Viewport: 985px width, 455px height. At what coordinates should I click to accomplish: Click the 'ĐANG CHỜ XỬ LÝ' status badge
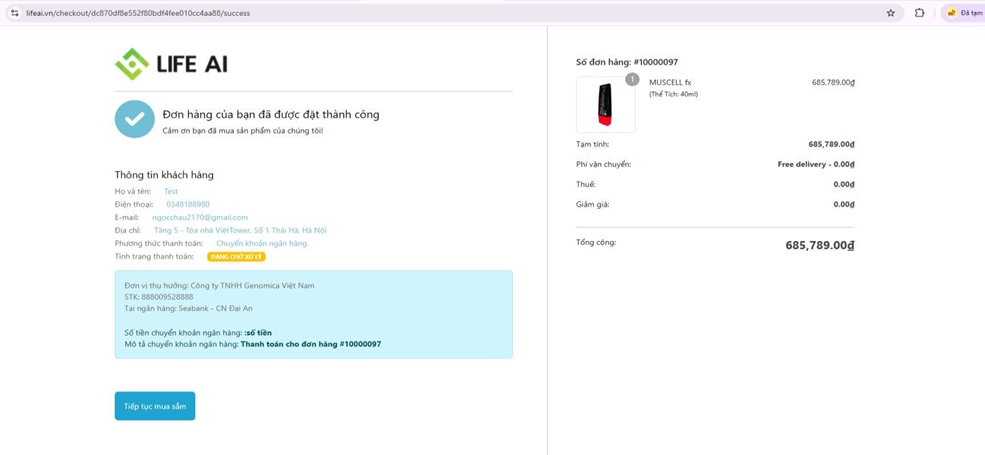(236, 257)
